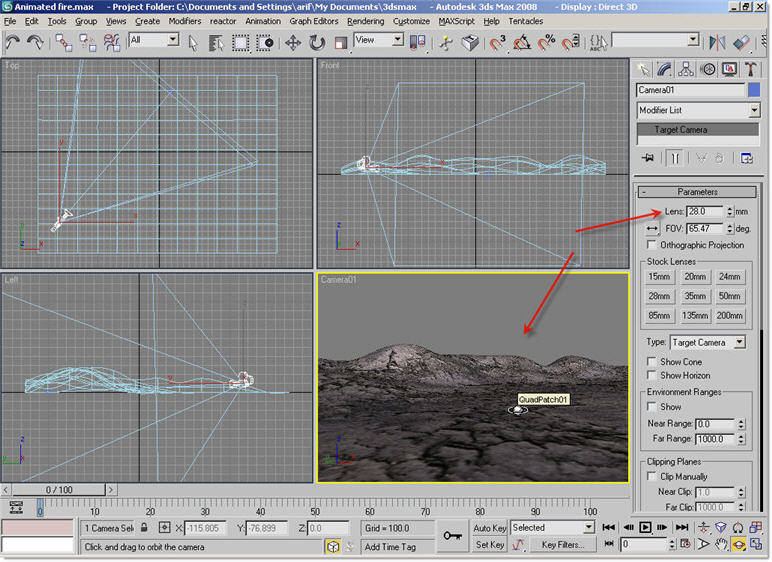
Task: Toggle the Show Cone checkbox
Action: [653, 362]
